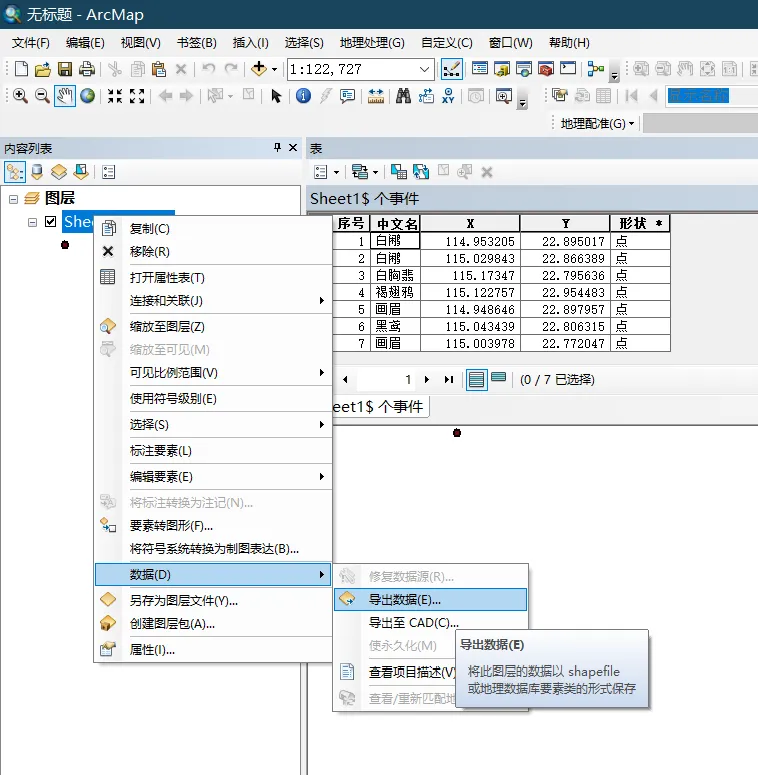Viewport: 758px width, 775px height.
Task: Click the Y value 22.806315 cell
Action: 565,326
